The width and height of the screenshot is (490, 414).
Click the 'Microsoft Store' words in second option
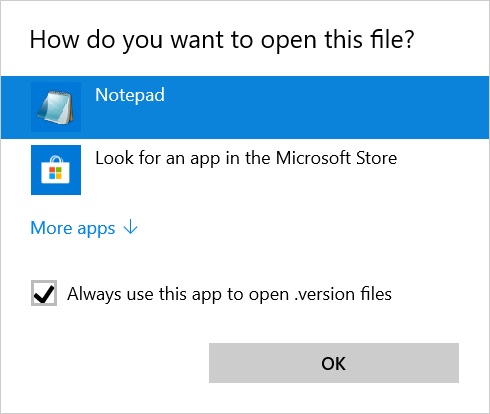[x=336, y=158]
